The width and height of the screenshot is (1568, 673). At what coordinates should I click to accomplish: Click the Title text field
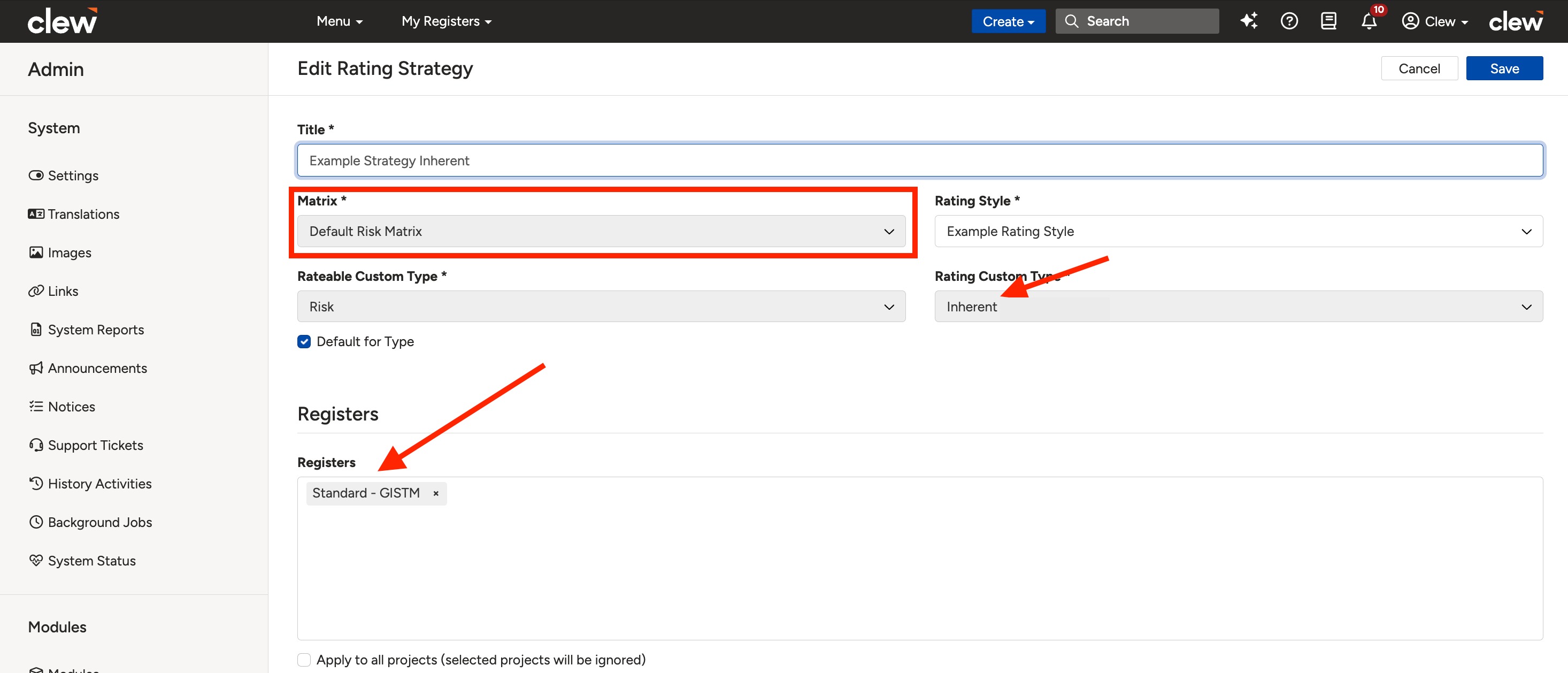[x=920, y=161]
